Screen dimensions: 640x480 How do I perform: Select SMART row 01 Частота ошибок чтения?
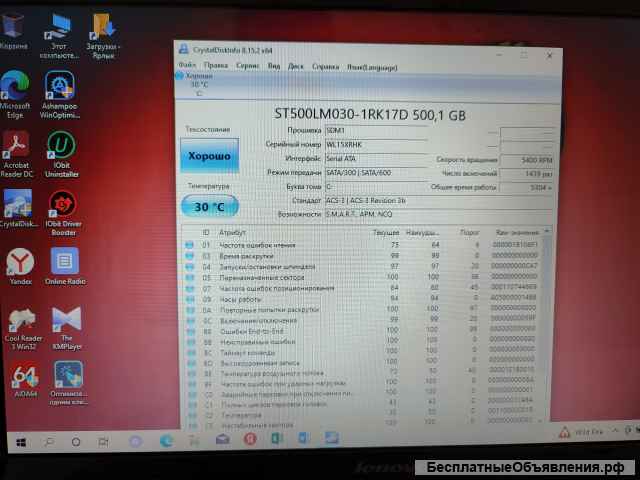coord(362,245)
